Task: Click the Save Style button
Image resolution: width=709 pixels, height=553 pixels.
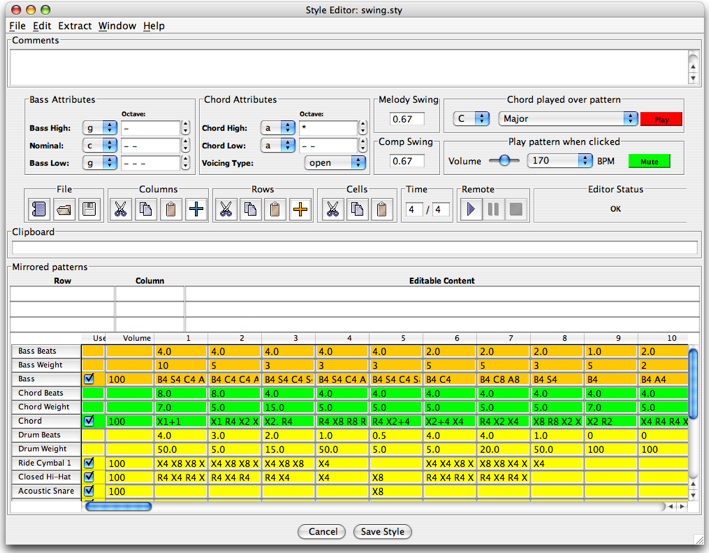Action: 382,532
